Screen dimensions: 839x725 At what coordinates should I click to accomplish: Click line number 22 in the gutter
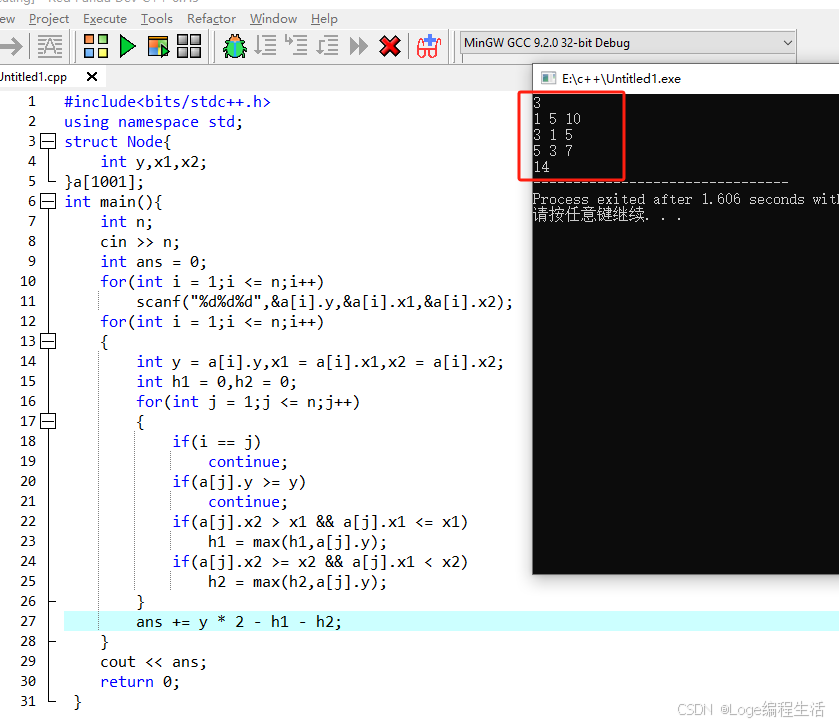(28, 521)
